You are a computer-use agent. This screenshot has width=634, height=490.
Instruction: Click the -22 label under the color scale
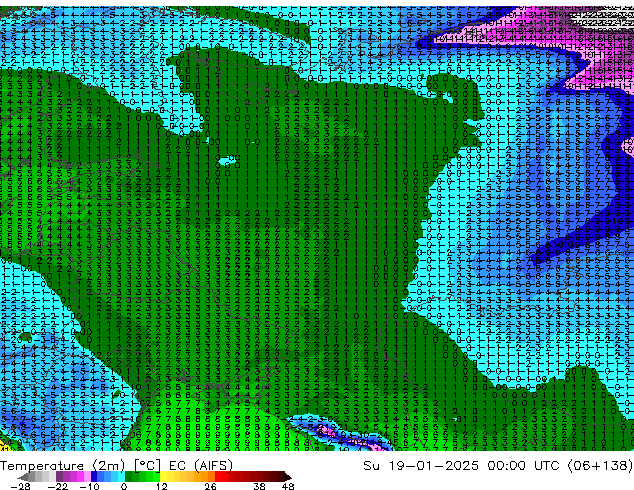click(x=58, y=486)
